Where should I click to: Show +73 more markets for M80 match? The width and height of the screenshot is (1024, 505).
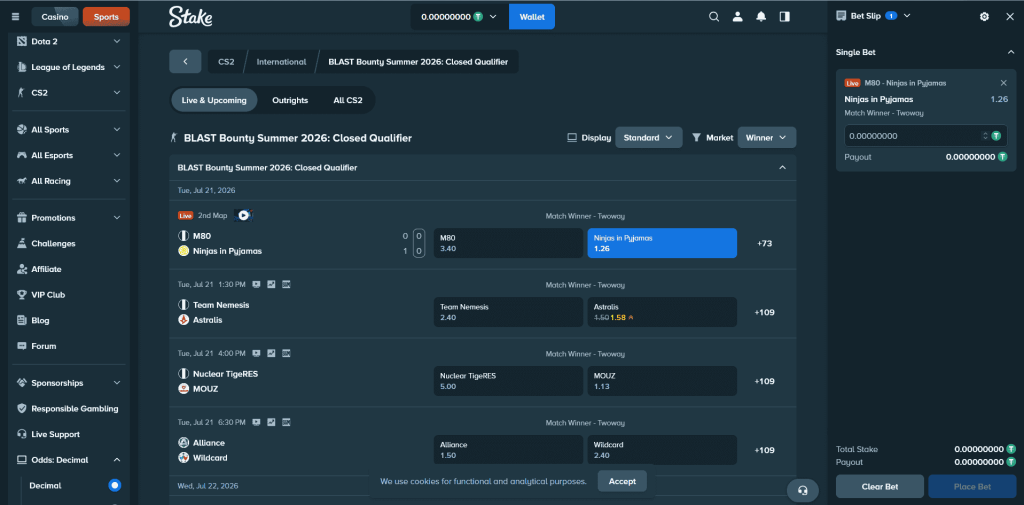point(765,244)
